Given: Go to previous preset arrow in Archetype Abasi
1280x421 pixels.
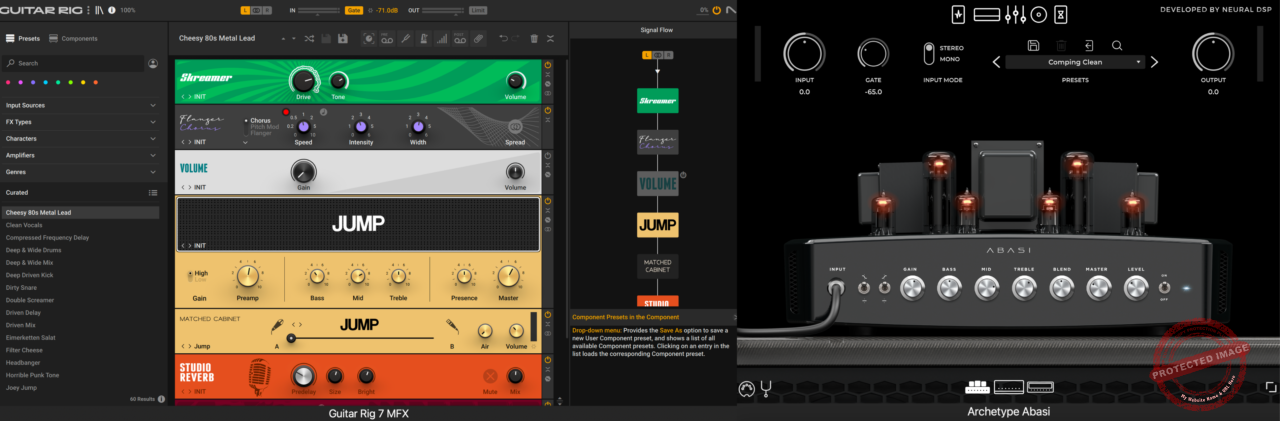Looking at the screenshot, I should (x=996, y=62).
